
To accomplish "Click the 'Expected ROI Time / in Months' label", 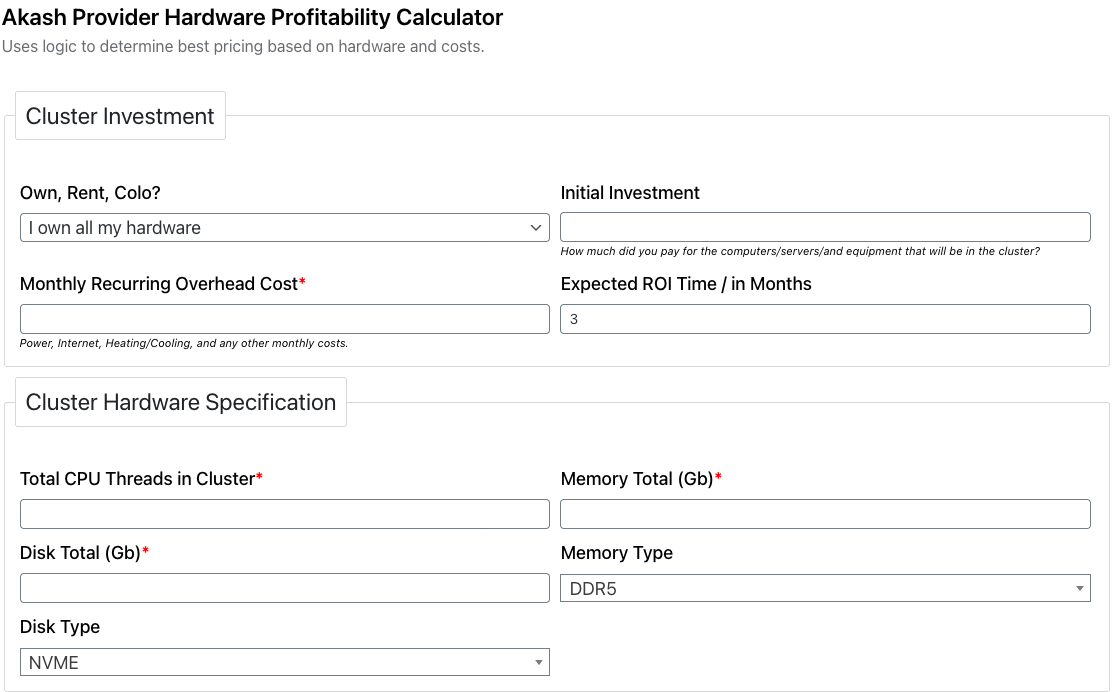I will pyautogui.click(x=686, y=284).
